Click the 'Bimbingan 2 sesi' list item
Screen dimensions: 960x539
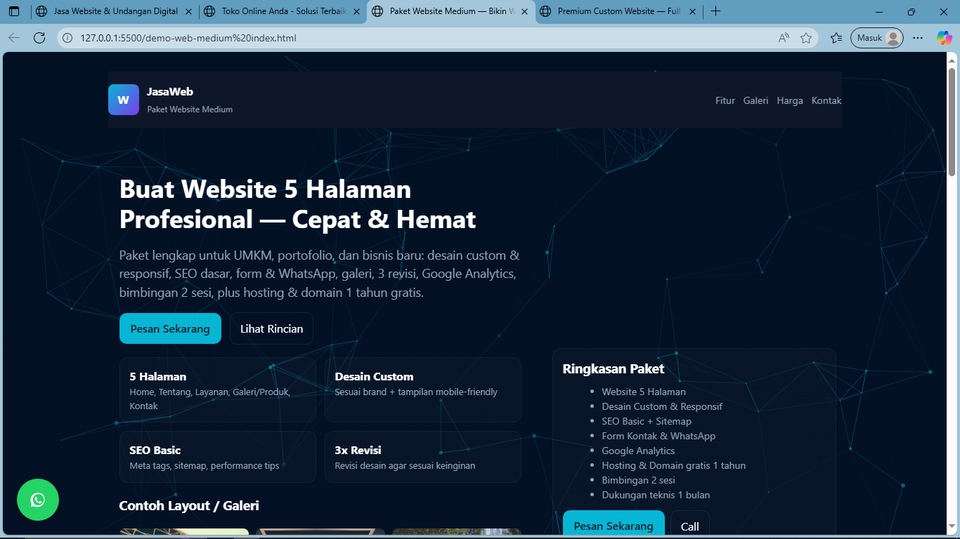tap(639, 480)
